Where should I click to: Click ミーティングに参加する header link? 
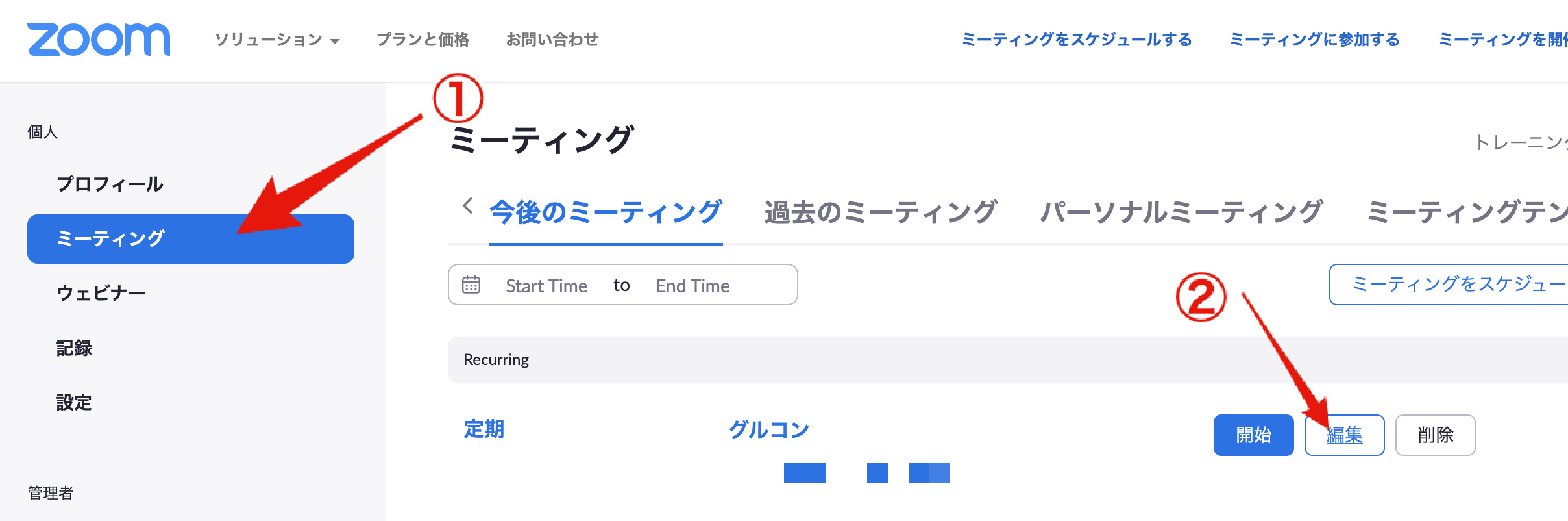point(1315,40)
